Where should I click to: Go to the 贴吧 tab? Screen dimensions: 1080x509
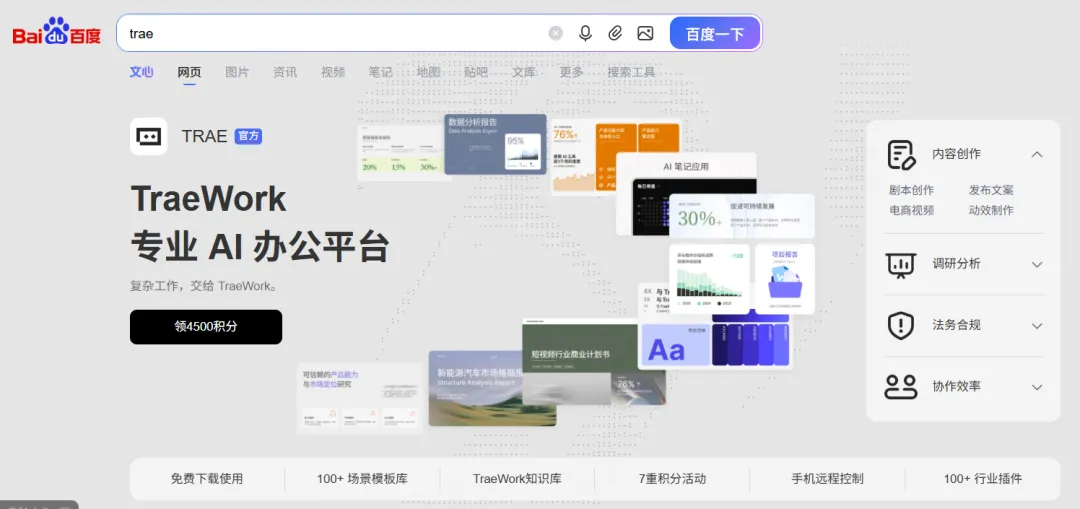(476, 72)
